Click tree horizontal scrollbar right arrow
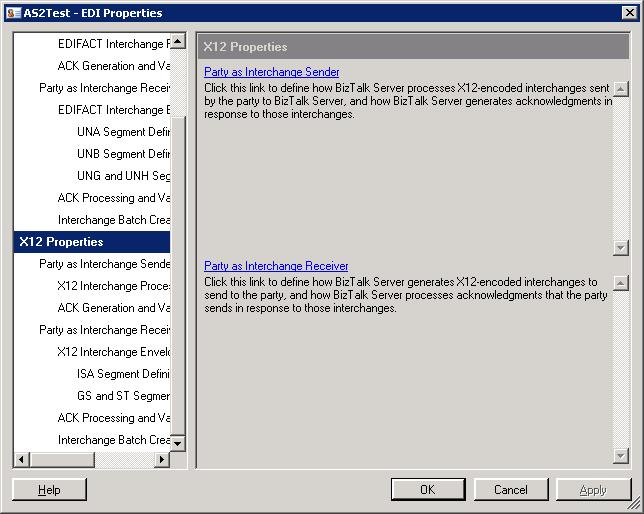644x514 pixels. tap(162, 459)
